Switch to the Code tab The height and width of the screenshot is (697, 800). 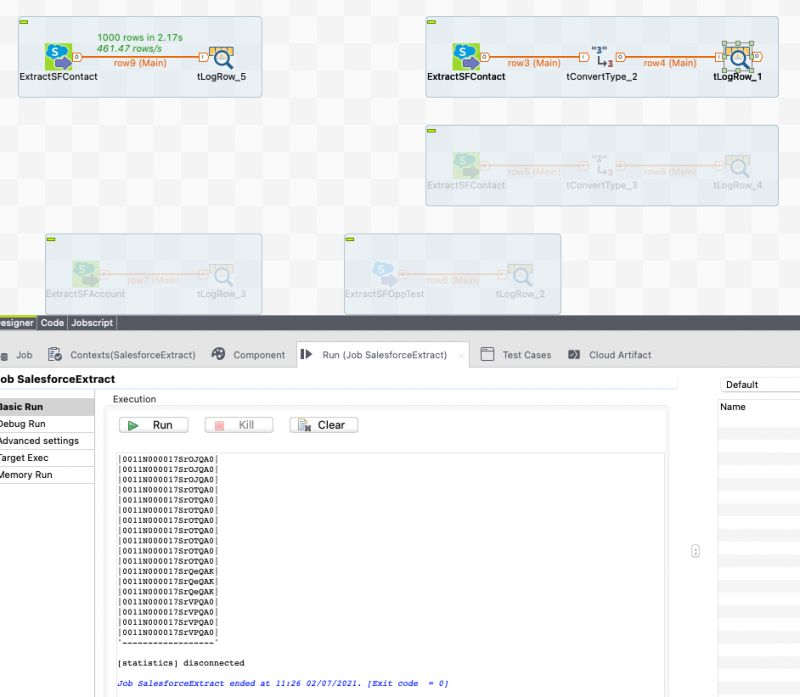tap(51, 323)
